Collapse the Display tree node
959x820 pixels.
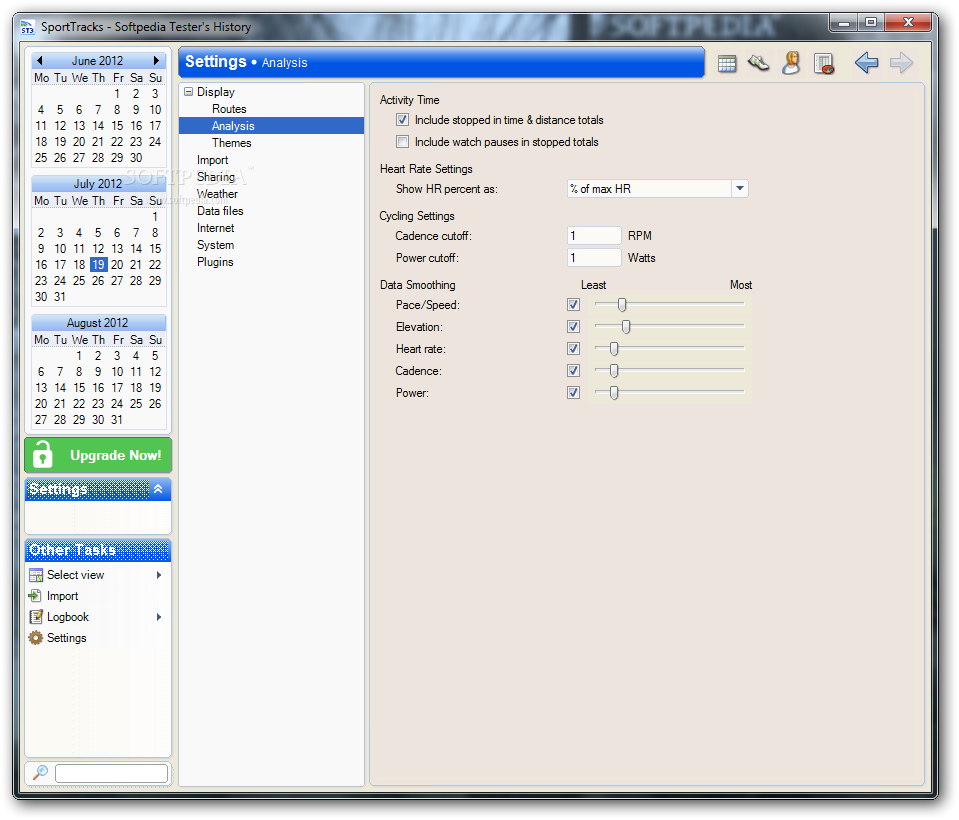(x=188, y=92)
